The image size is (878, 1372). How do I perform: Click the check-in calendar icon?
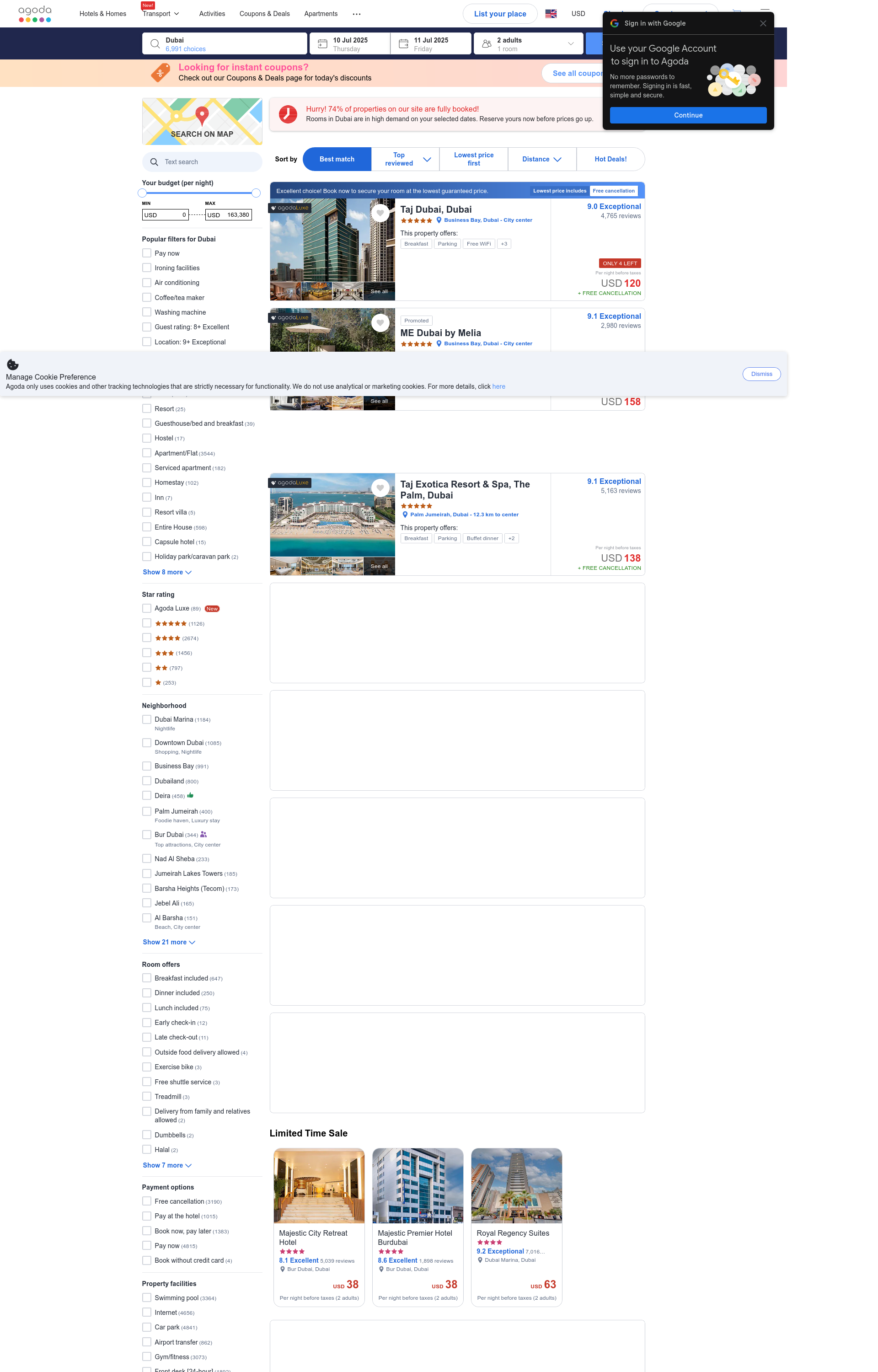pyautogui.click(x=322, y=44)
